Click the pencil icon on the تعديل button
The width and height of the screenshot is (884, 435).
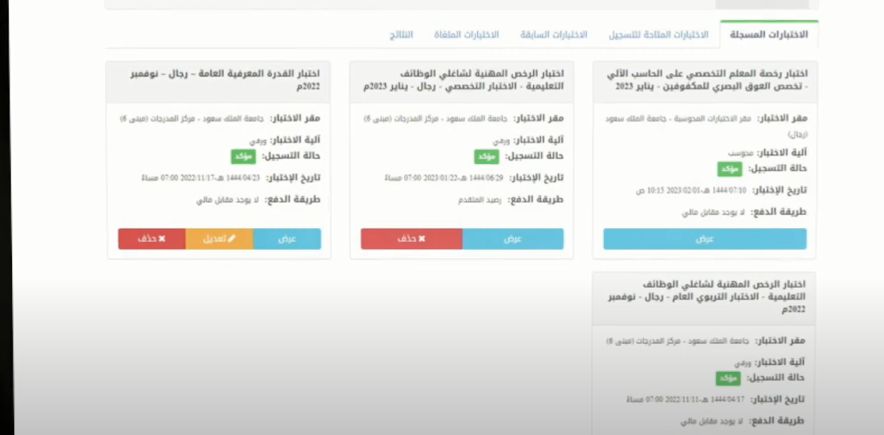(x=232, y=239)
